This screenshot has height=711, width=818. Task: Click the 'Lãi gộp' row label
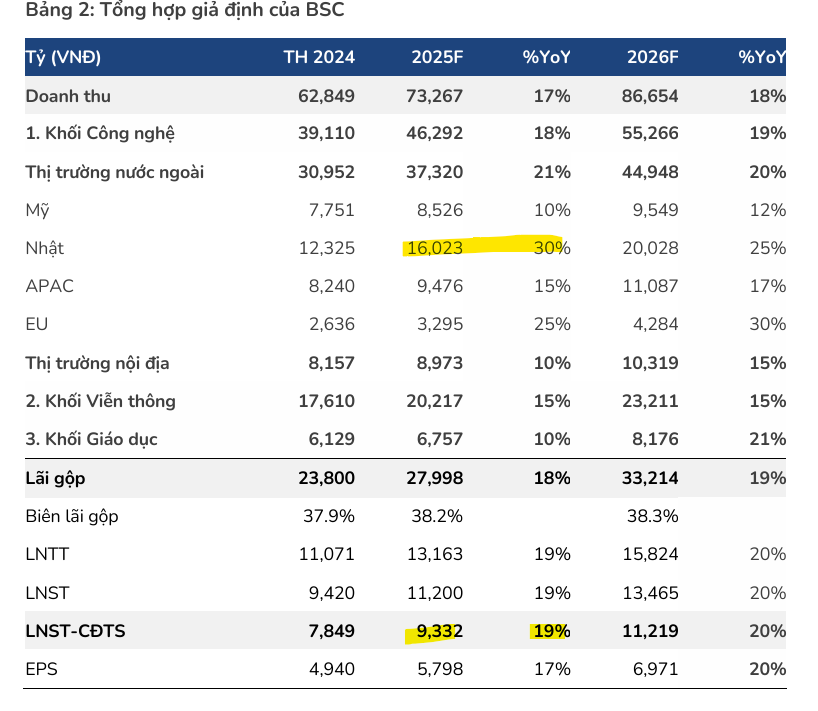pos(55,478)
